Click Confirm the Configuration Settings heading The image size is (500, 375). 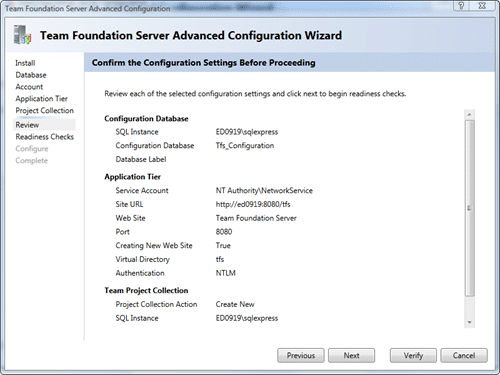click(x=203, y=63)
